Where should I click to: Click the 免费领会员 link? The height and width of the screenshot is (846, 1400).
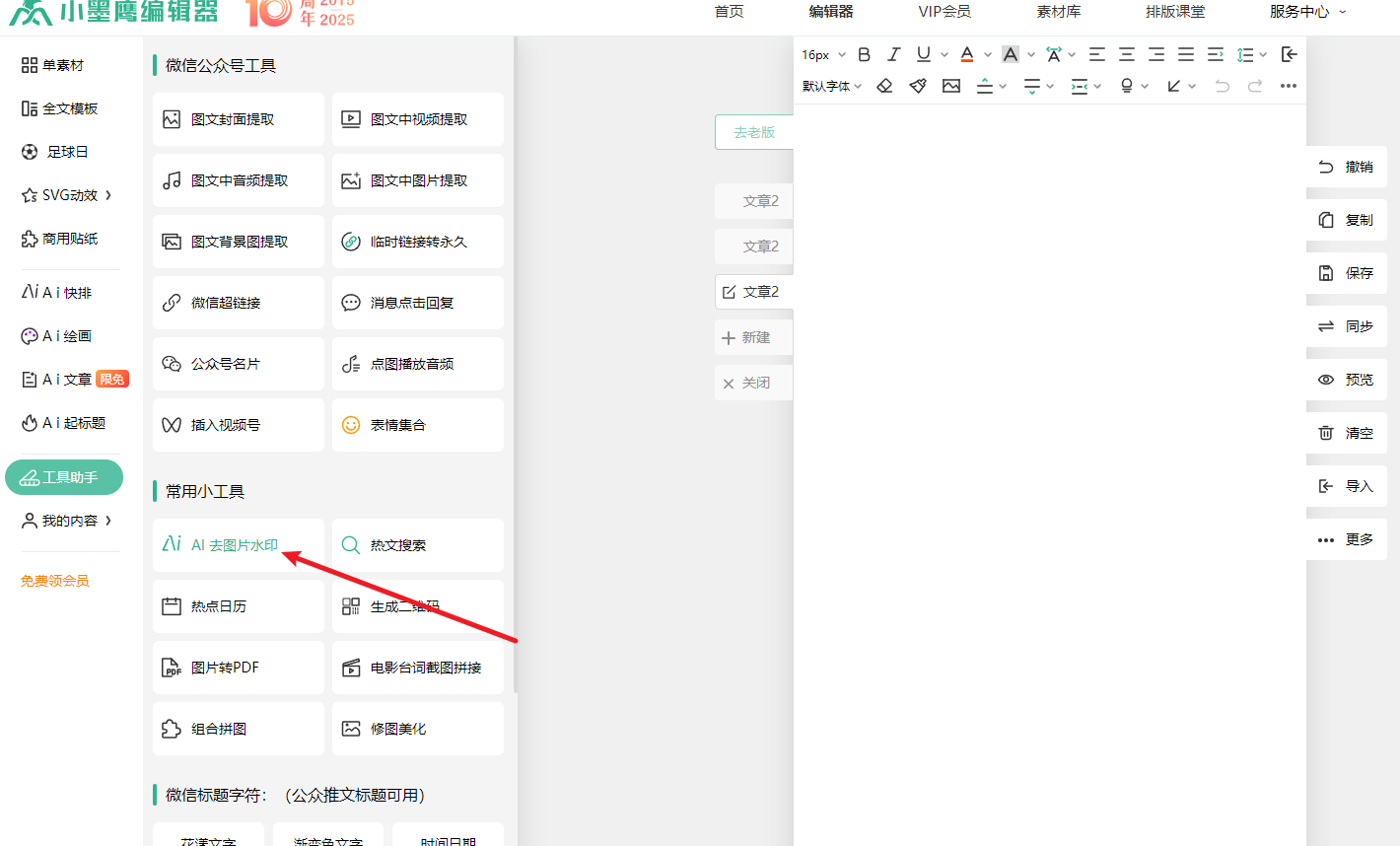click(55, 581)
